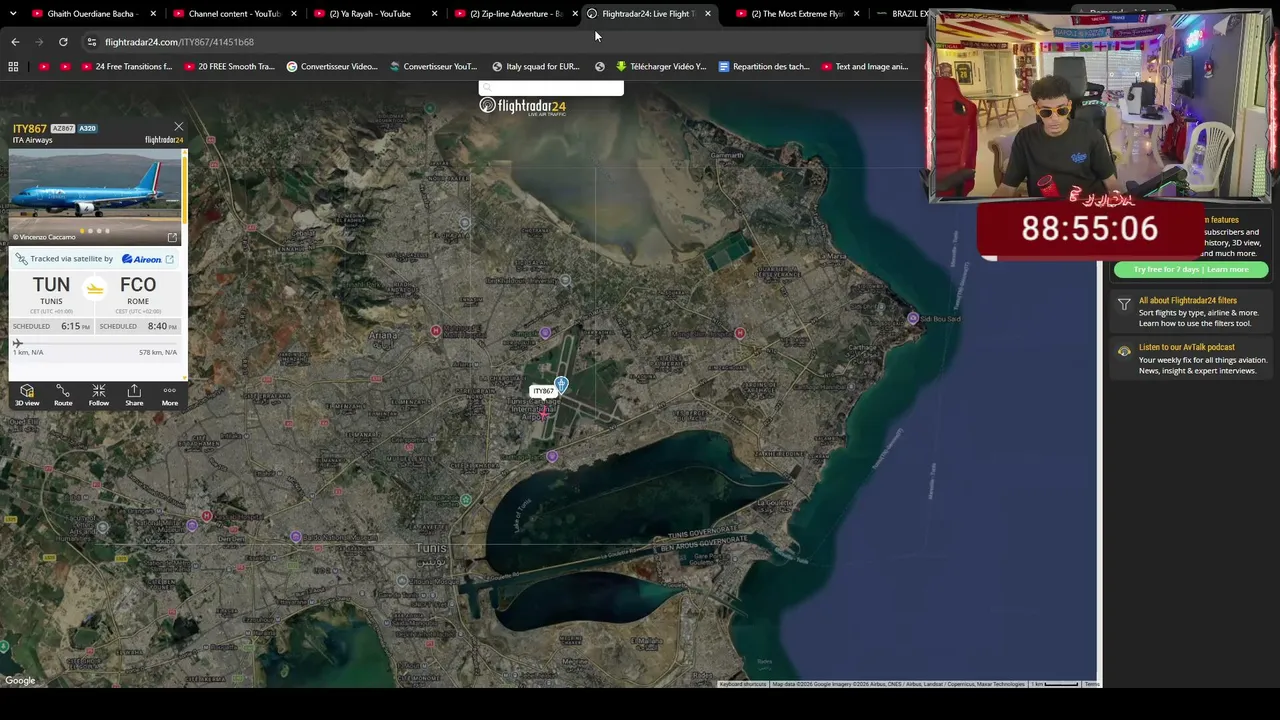Open the 20 FREE Smooth Tra... bookmark

tap(228, 67)
